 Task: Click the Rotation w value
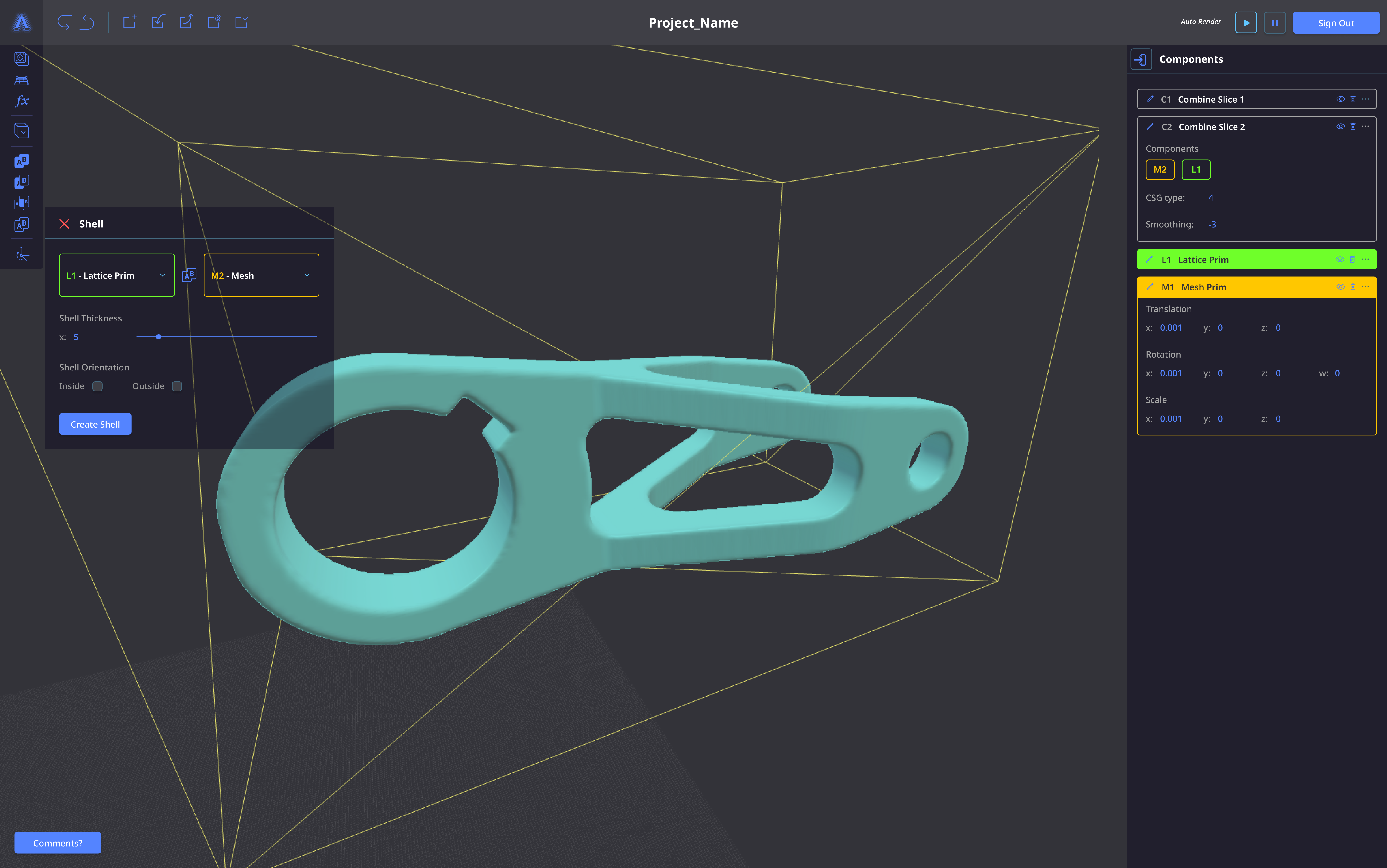pyautogui.click(x=1337, y=373)
